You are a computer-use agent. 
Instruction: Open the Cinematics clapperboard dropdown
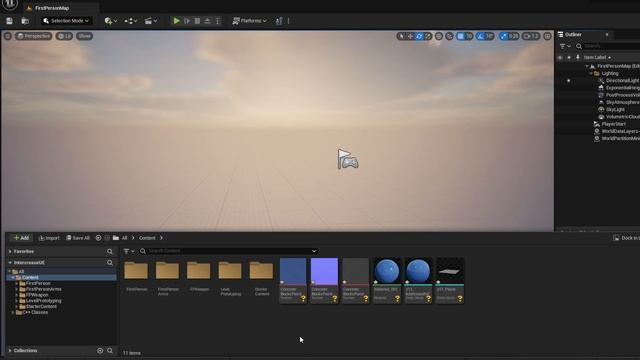151,21
